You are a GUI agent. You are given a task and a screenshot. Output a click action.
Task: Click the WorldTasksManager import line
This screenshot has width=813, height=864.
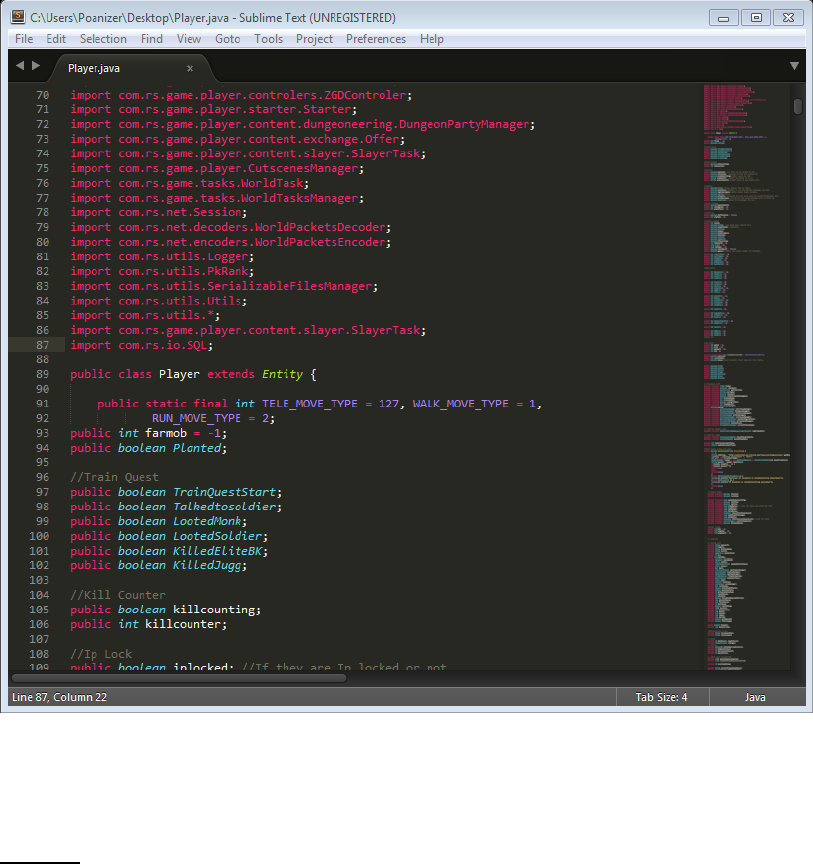coord(217,198)
